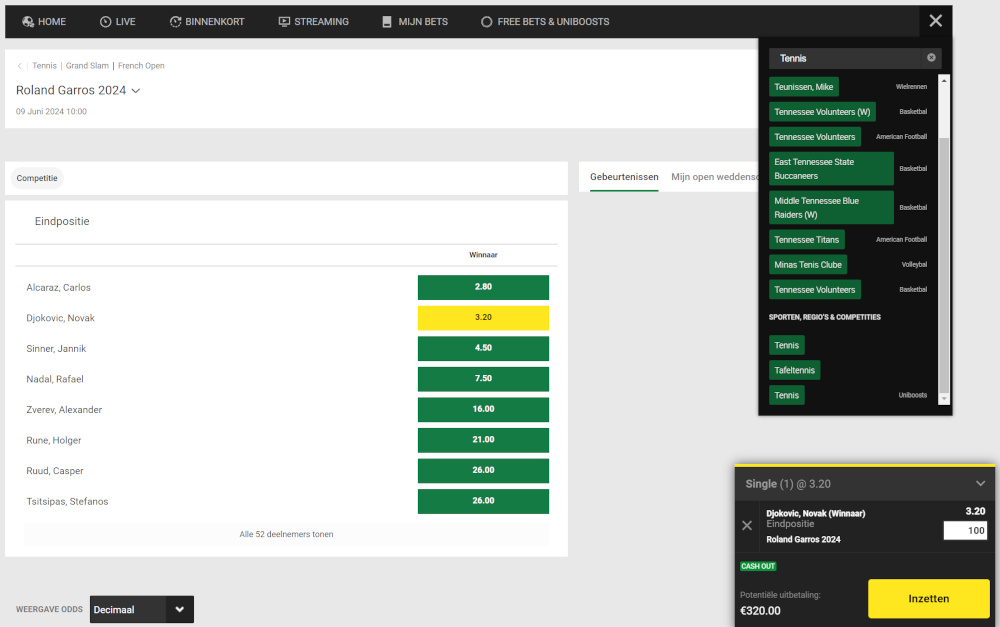1000x627 pixels.
Task: Select Tennessee Titans search result
Action: tap(807, 240)
